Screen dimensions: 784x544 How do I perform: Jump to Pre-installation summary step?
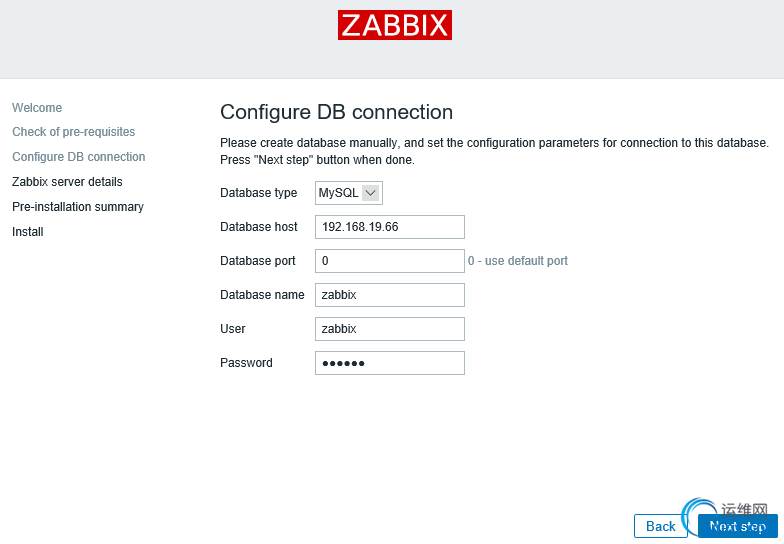[x=78, y=207]
